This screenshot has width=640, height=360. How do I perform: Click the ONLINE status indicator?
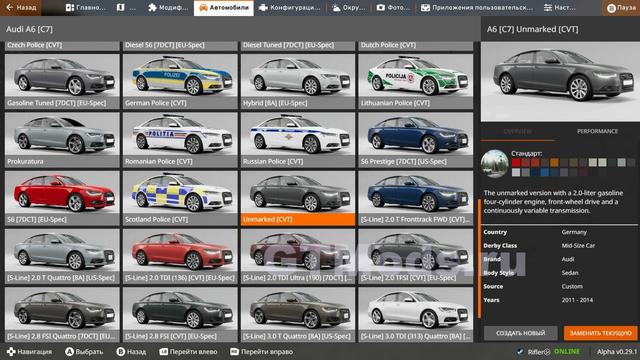click(x=566, y=351)
